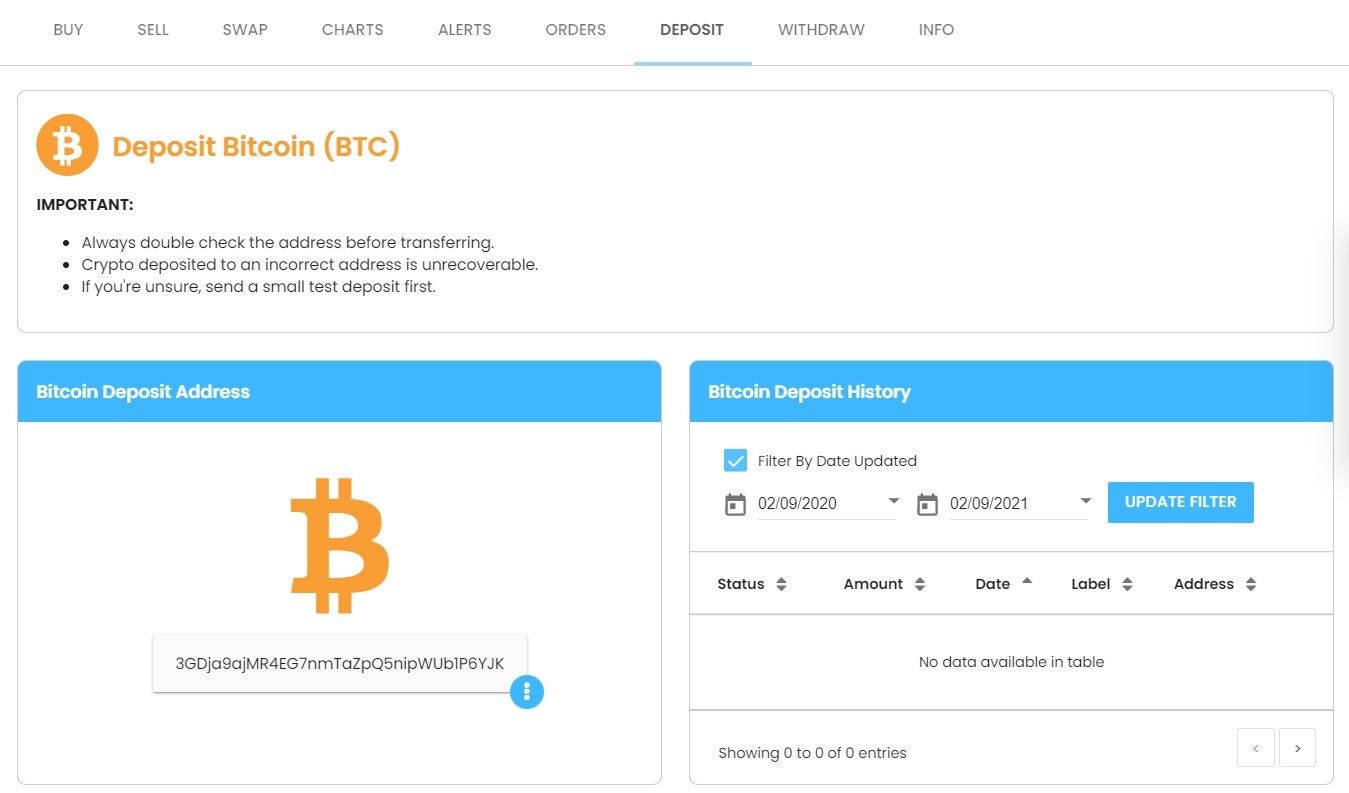Screen dimensions: 1349x793
Task: Go to the next page of deposit history
Action: (x=1297, y=747)
